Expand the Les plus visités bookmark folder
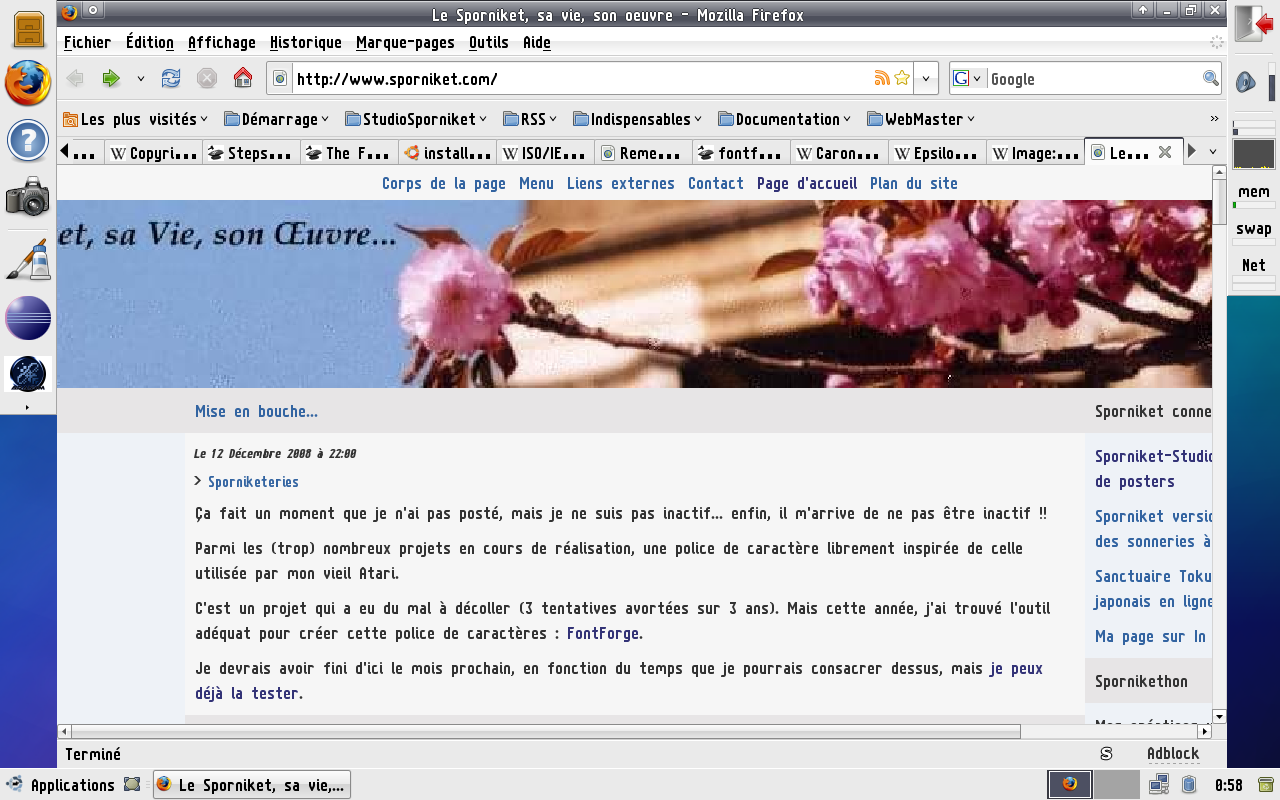The image size is (1280, 800). (135, 119)
